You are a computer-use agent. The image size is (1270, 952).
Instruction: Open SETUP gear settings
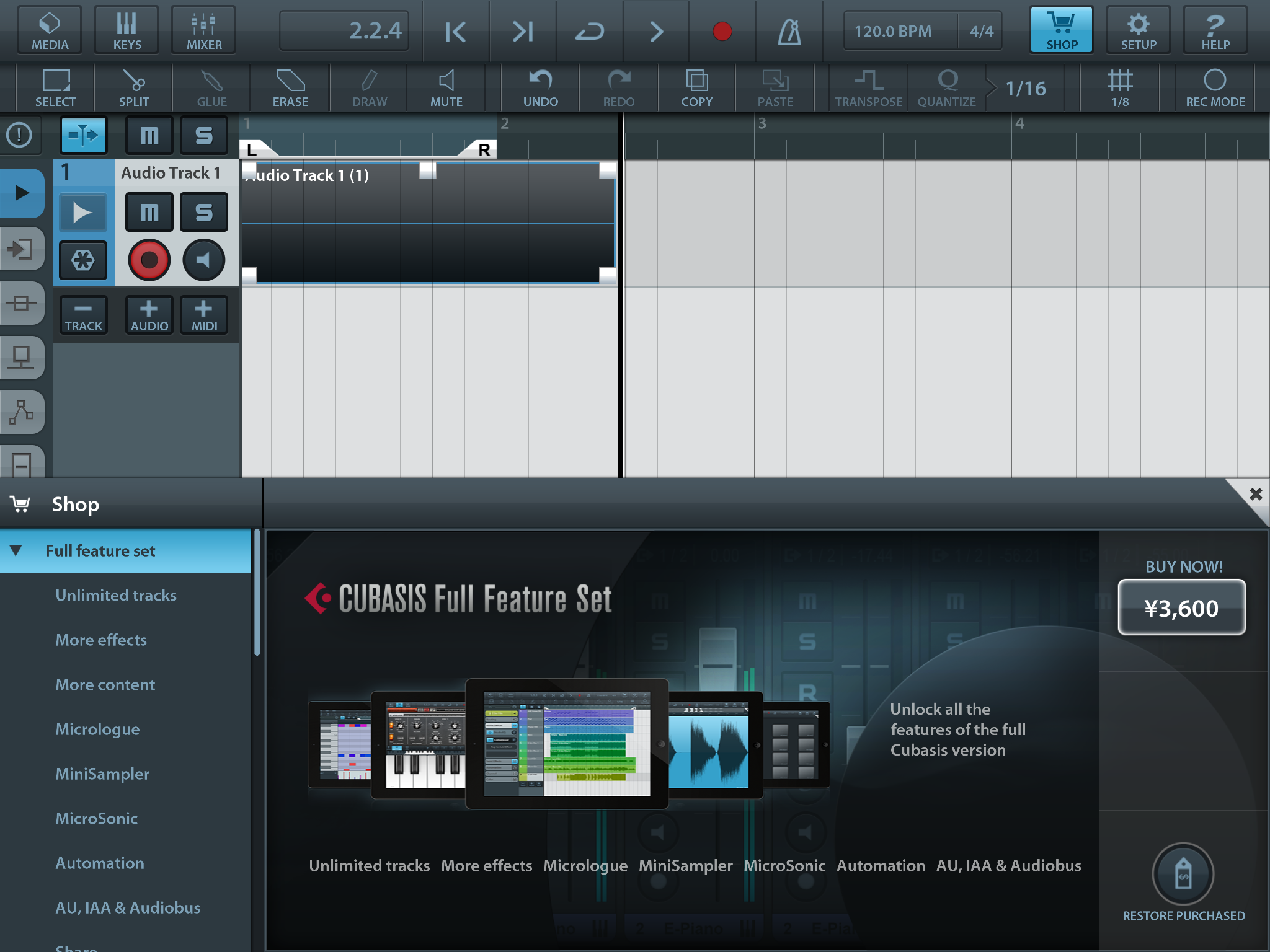pos(1139,30)
